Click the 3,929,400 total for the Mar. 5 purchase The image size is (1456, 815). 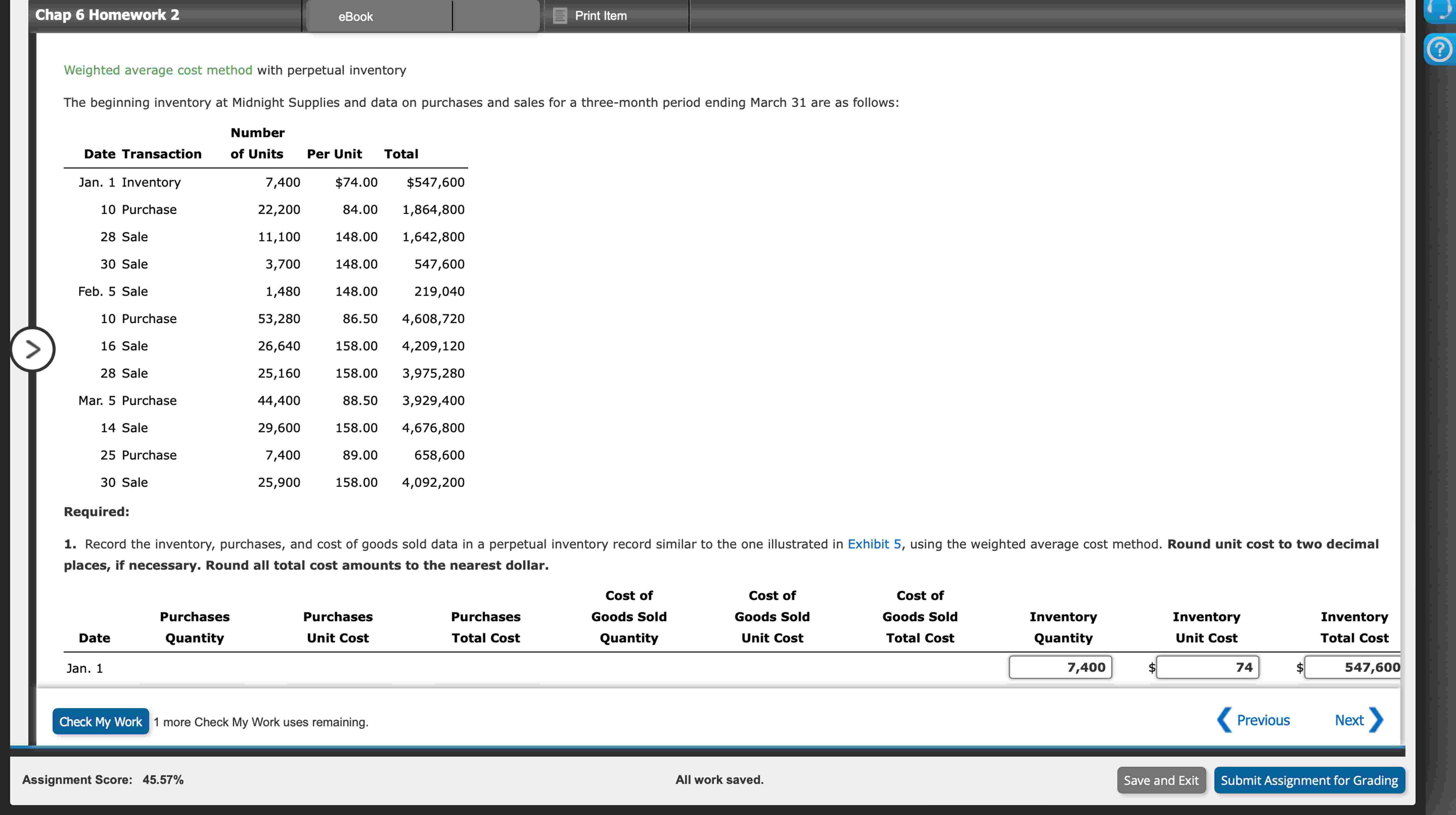(x=433, y=400)
